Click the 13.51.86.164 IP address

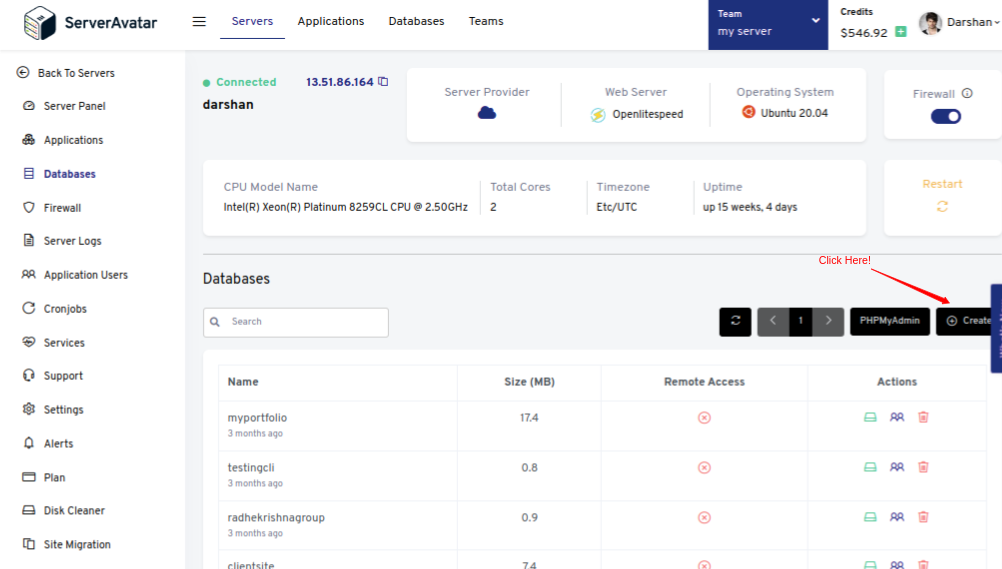pyautogui.click(x=339, y=82)
